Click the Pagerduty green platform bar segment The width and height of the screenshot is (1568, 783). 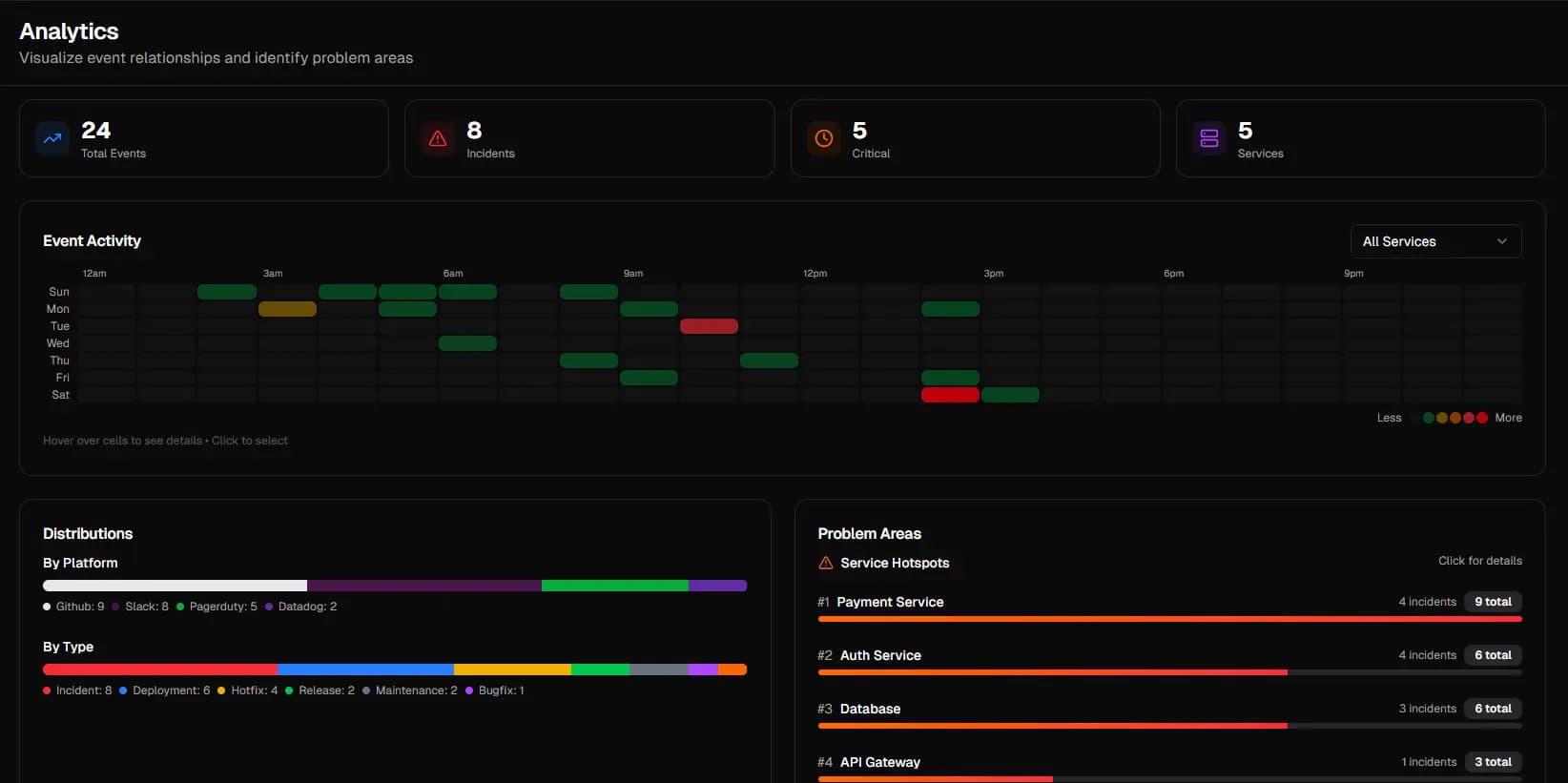tap(615, 586)
